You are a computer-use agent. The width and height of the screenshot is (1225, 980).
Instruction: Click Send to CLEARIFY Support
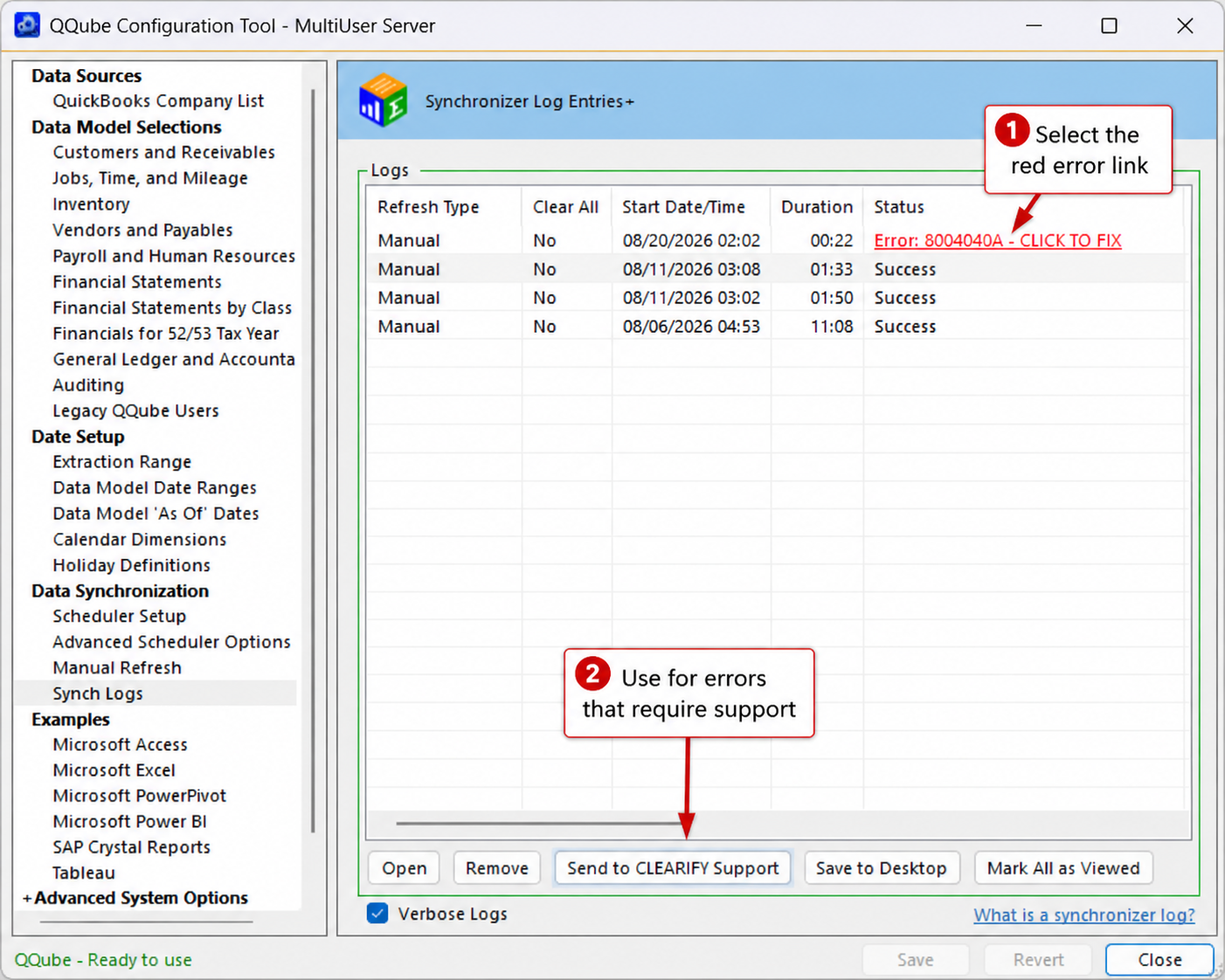(x=673, y=868)
